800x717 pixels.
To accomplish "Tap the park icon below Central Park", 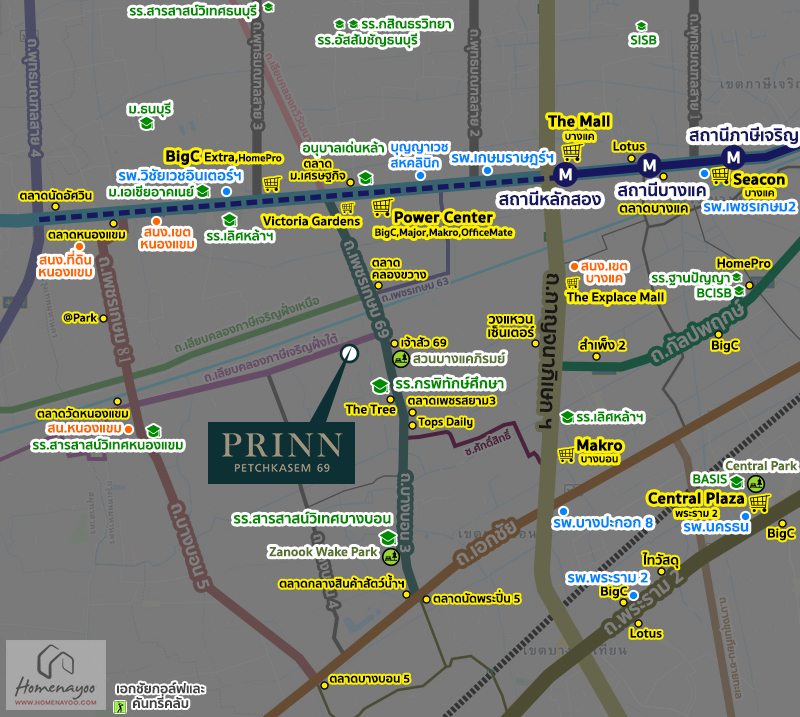I will (x=756, y=483).
